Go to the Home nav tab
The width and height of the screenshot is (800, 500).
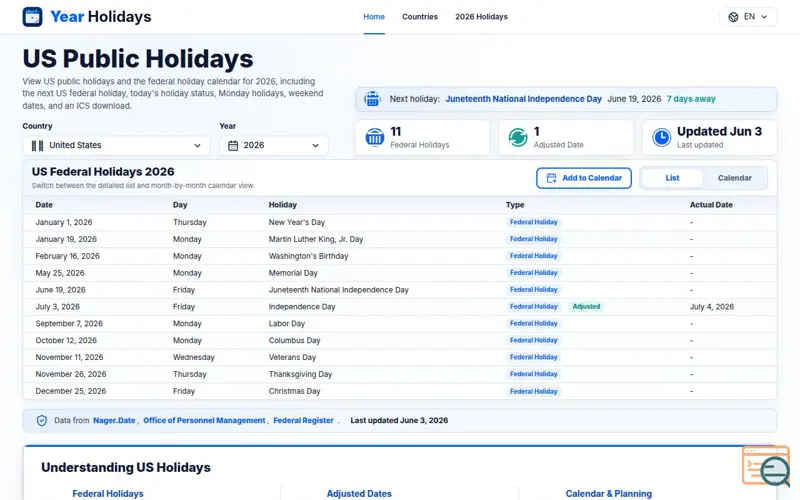tap(374, 17)
